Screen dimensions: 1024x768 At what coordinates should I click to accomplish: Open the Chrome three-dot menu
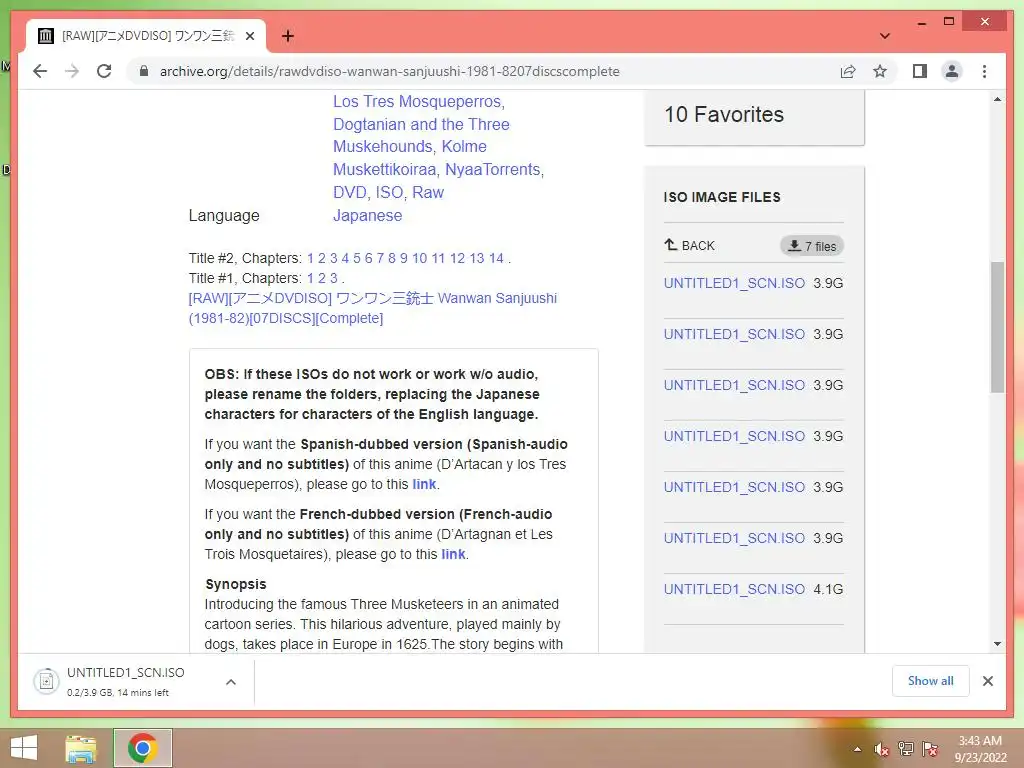pyautogui.click(x=984, y=71)
